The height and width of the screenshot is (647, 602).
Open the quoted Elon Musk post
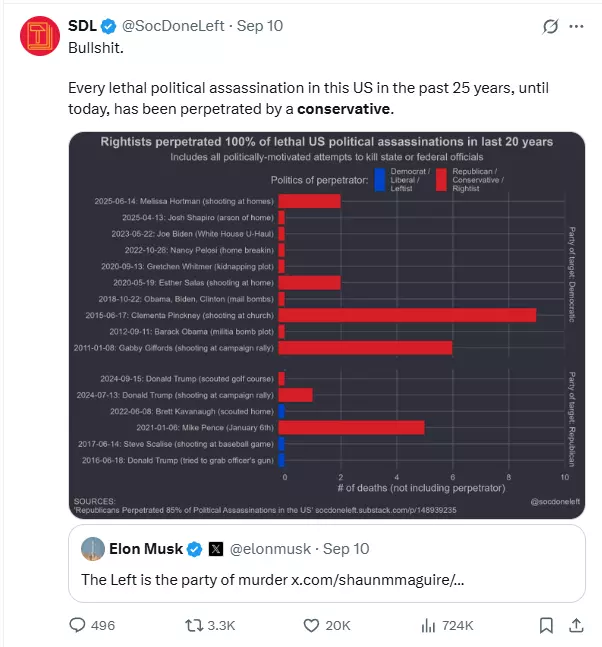tap(327, 563)
